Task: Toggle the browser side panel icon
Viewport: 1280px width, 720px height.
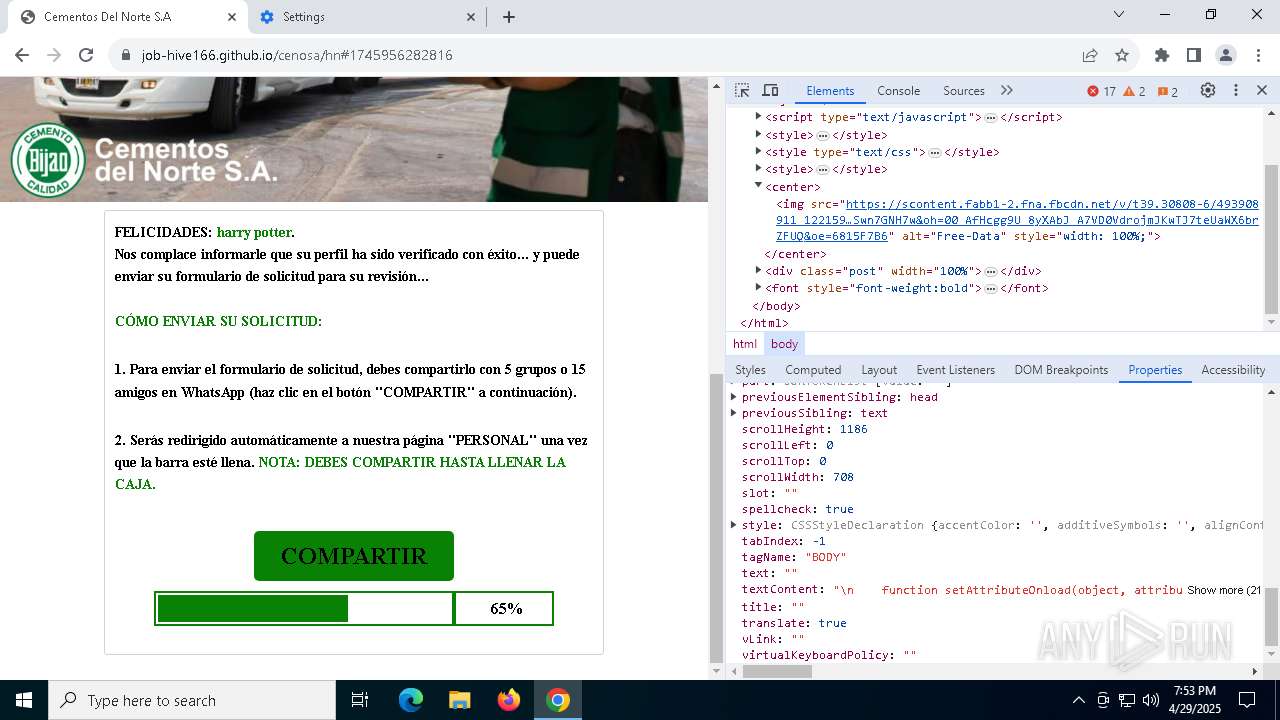Action: pos(1194,55)
